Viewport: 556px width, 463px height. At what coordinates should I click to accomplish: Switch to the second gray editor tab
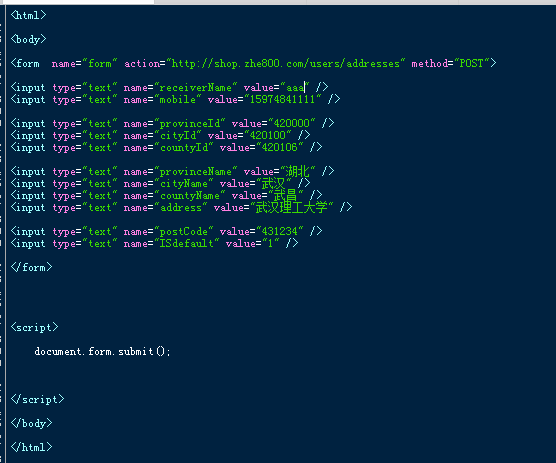point(382,2)
